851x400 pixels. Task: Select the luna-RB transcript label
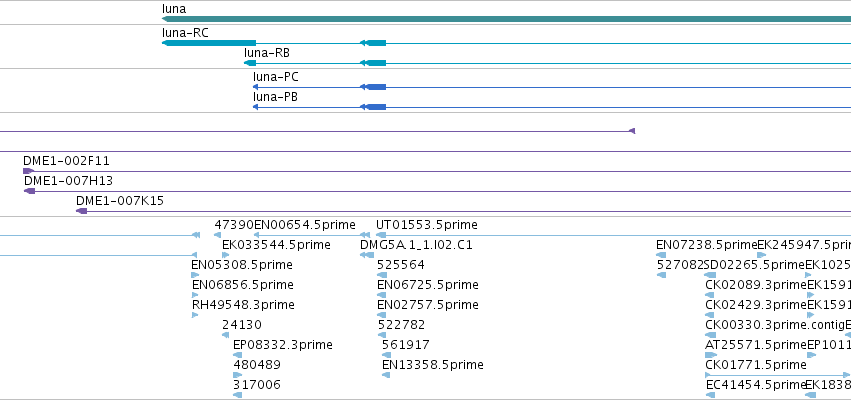(x=266, y=53)
